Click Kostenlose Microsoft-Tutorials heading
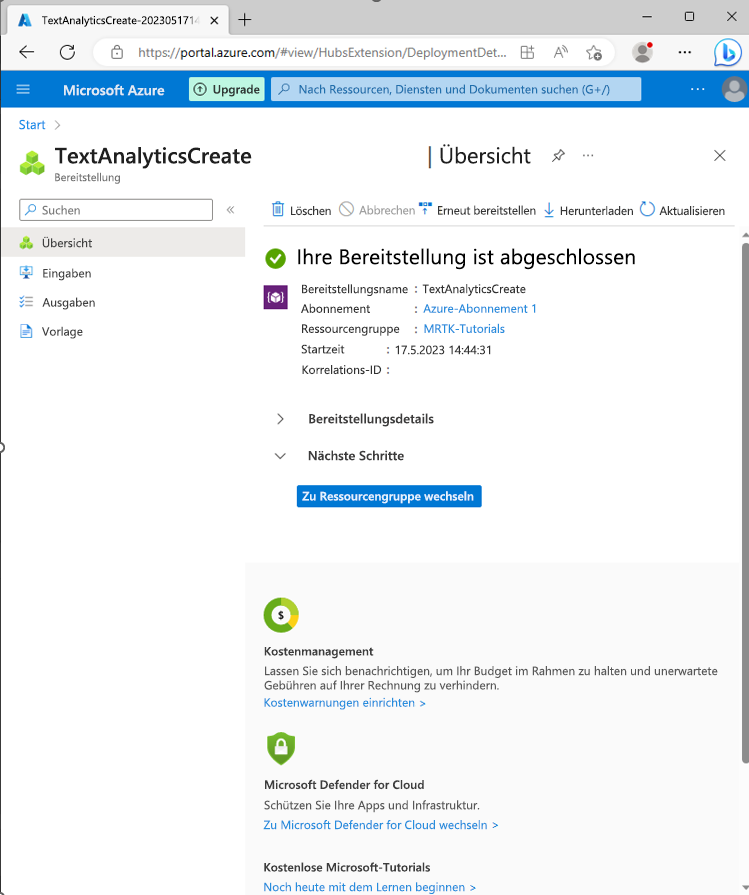749x895 pixels. point(347,868)
